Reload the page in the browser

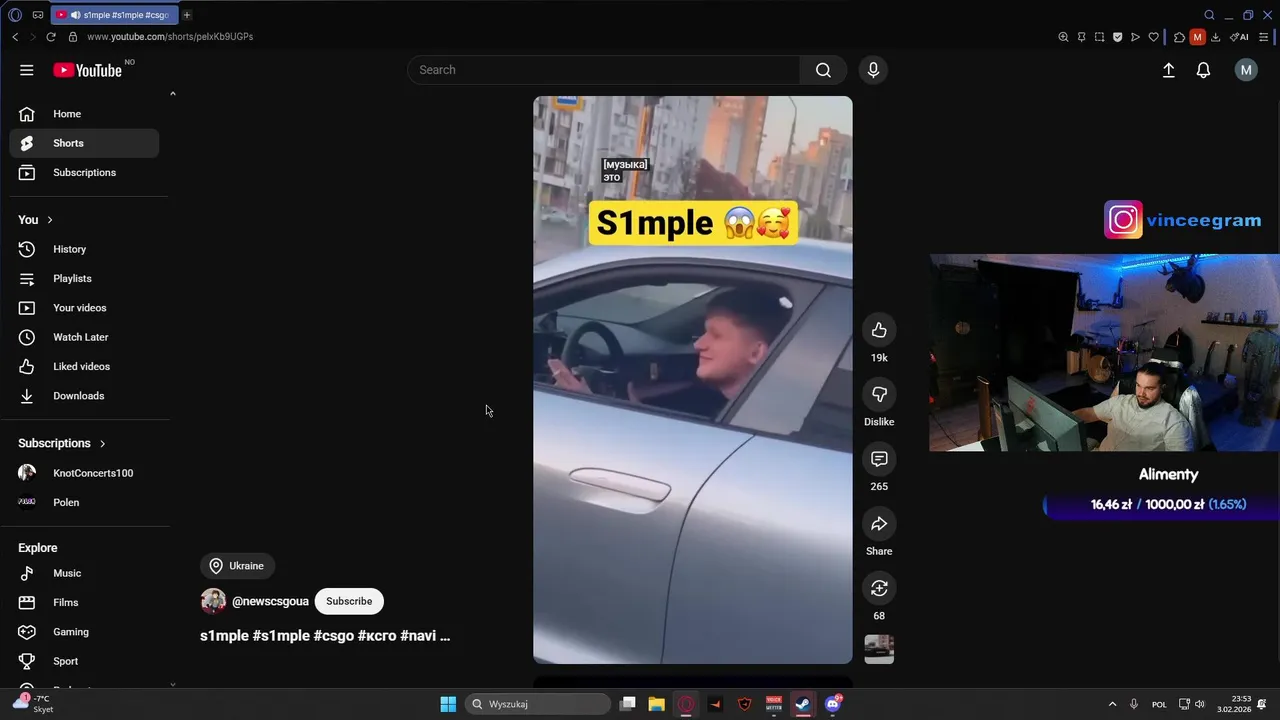51,37
